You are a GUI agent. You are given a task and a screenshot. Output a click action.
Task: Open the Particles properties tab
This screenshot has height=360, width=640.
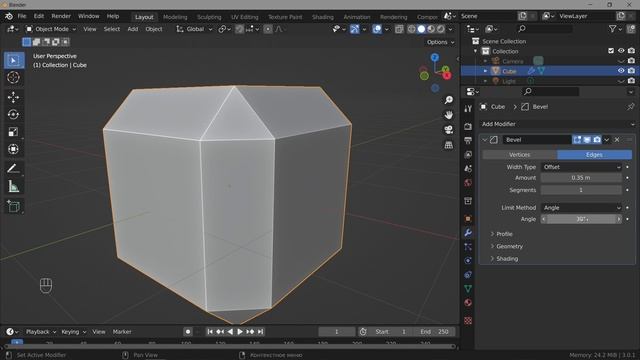(x=468, y=247)
